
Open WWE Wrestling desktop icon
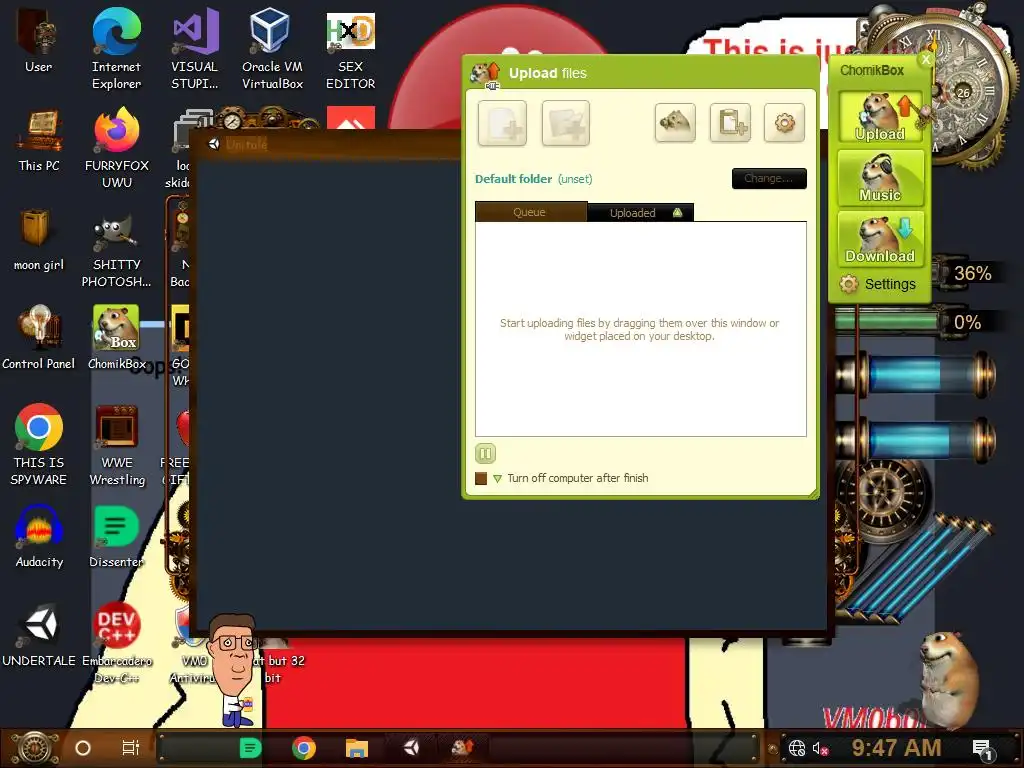pyautogui.click(x=117, y=445)
